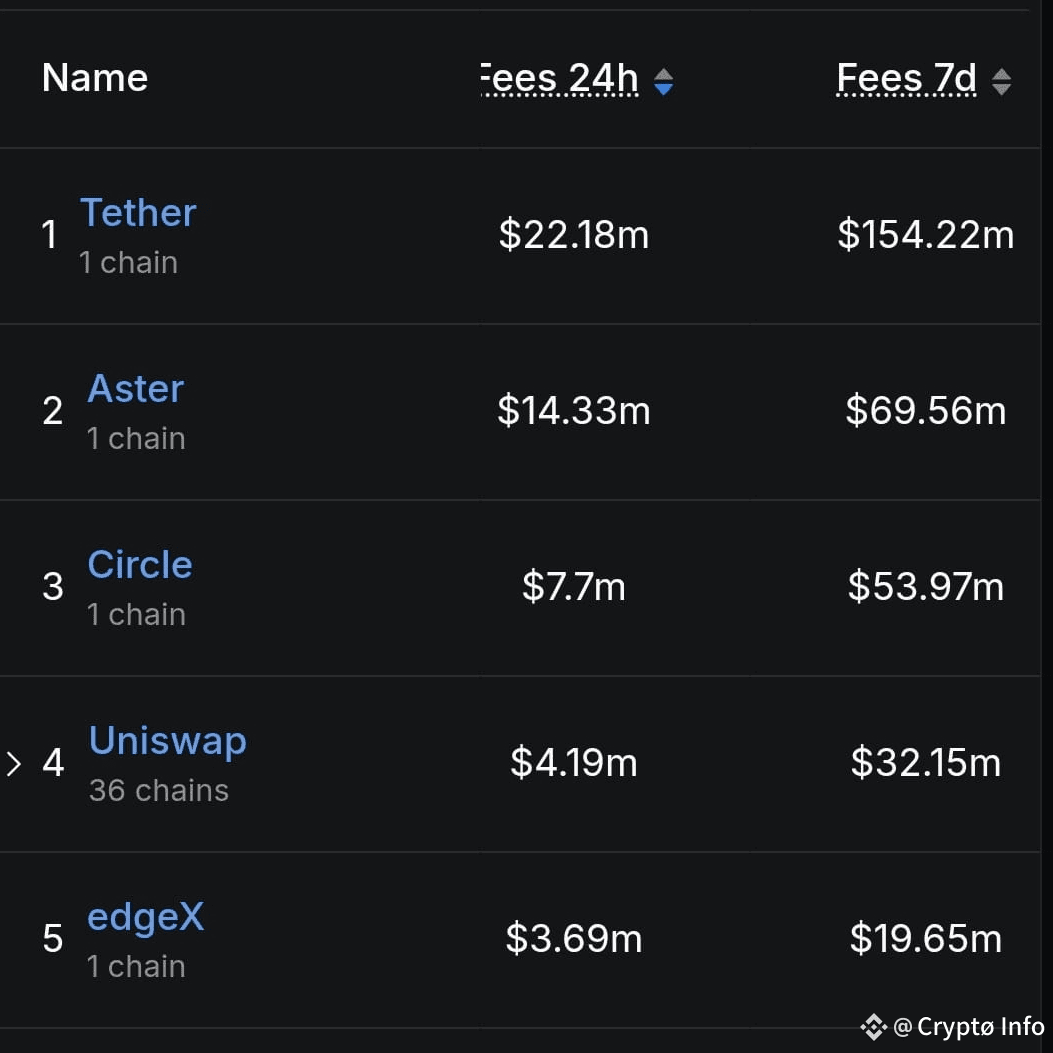This screenshot has height=1053, width=1053.
Task: Click the Name column header
Action: point(95,78)
